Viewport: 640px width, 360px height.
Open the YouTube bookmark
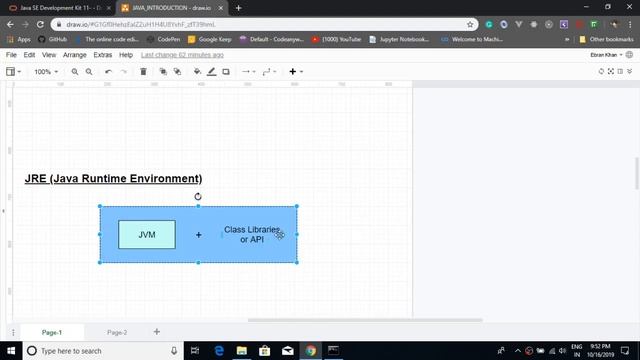[336, 40]
